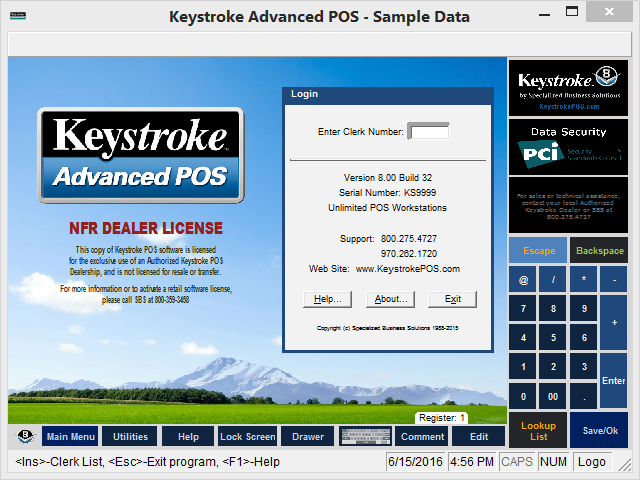Image resolution: width=640 pixels, height=480 pixels.
Task: Tap the decimal point key on keypad
Action: [584, 396]
